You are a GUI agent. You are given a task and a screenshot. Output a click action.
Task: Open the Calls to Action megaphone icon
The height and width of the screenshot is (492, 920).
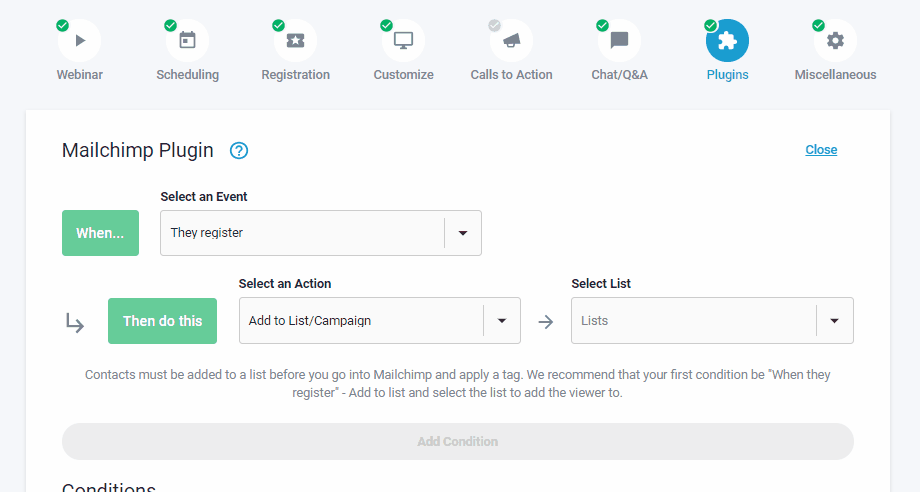(511, 40)
